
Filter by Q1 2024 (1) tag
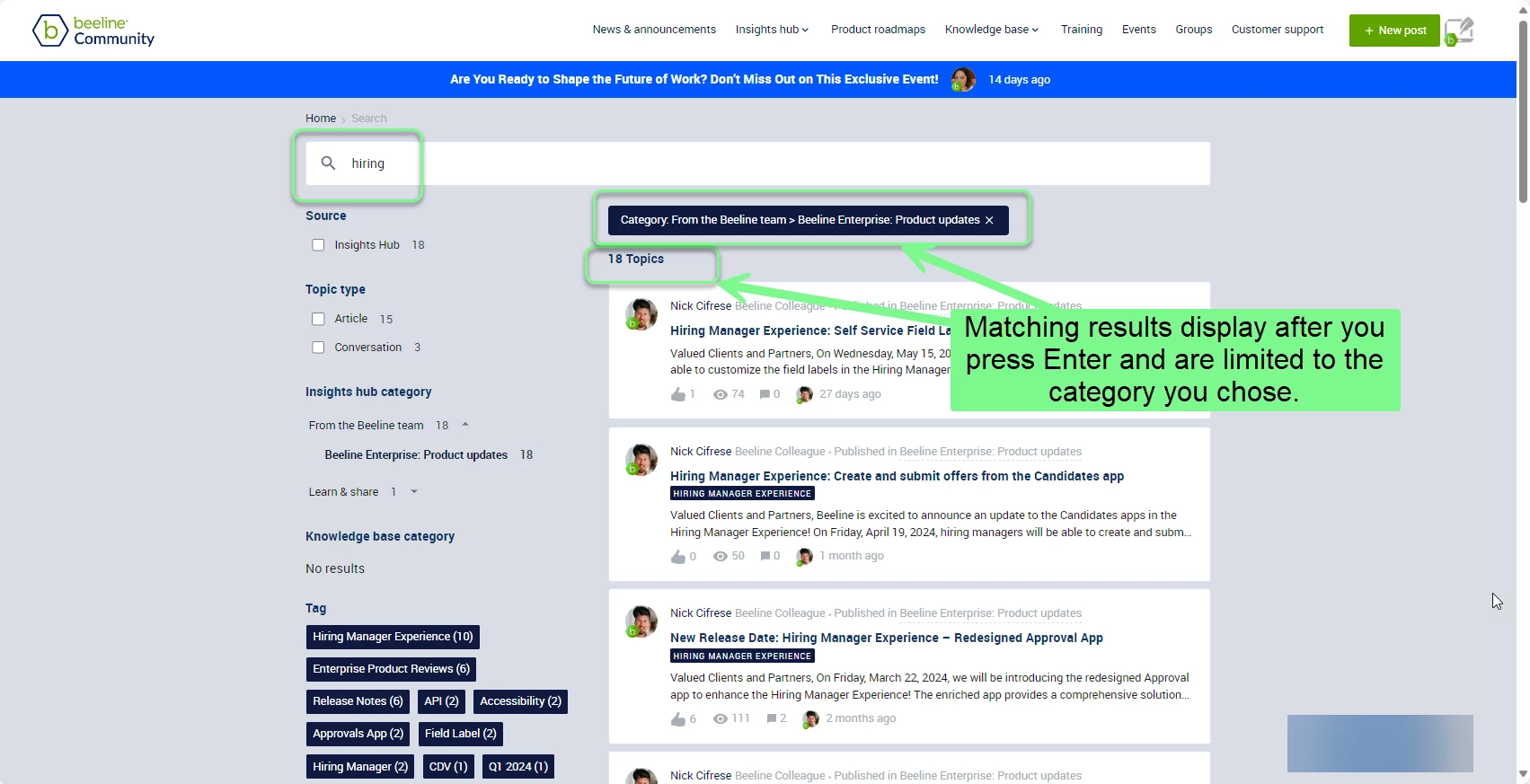click(518, 767)
